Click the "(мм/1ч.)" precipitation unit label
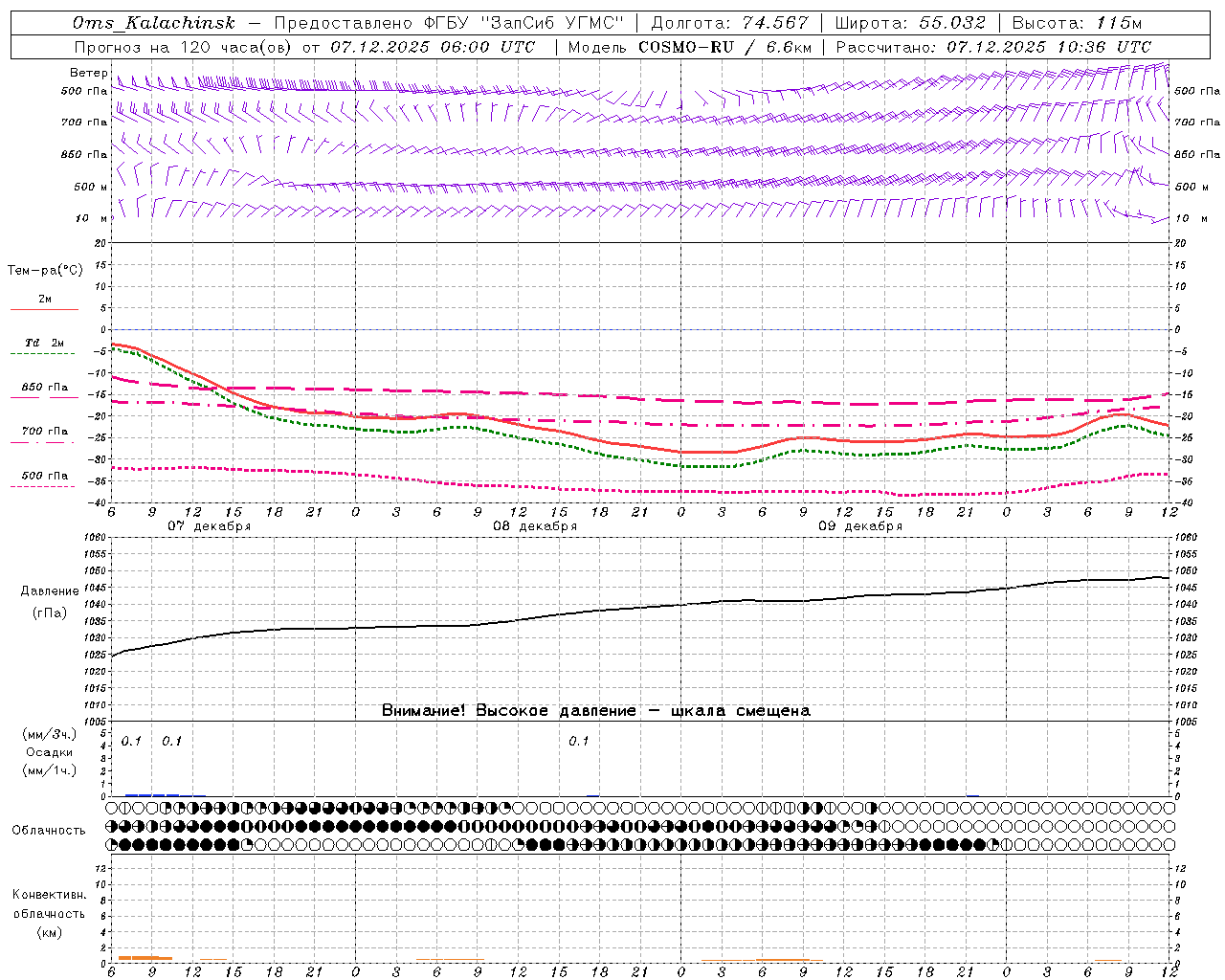The image size is (1225, 980). tap(50, 770)
